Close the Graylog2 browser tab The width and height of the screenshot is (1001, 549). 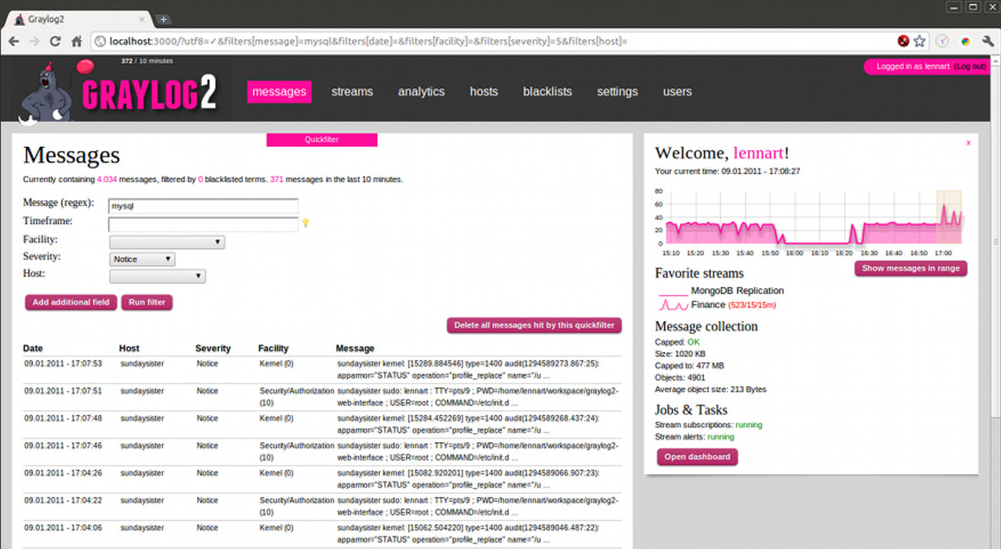pyautogui.click(x=142, y=20)
